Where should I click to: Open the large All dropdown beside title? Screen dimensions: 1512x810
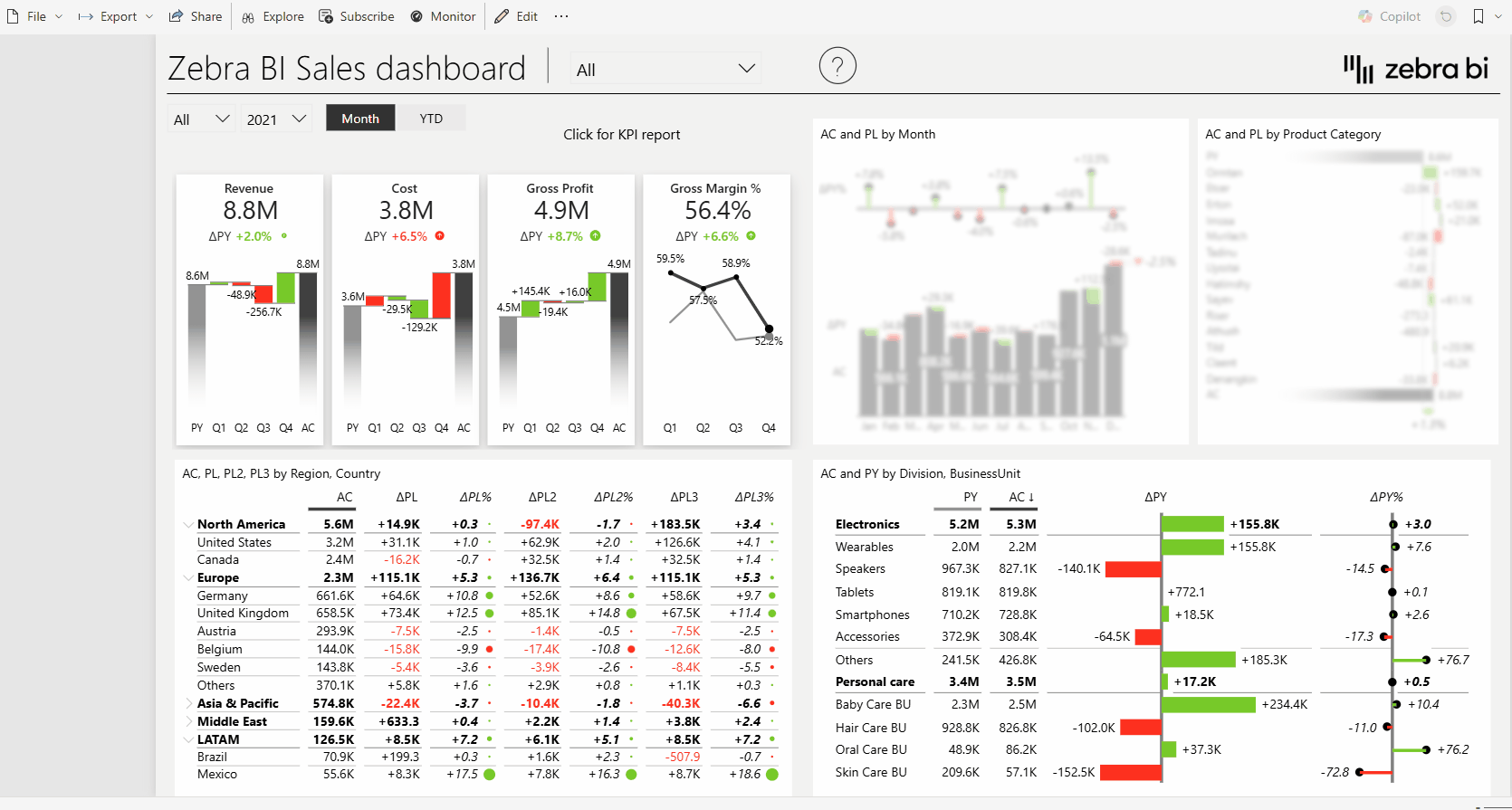[665, 70]
